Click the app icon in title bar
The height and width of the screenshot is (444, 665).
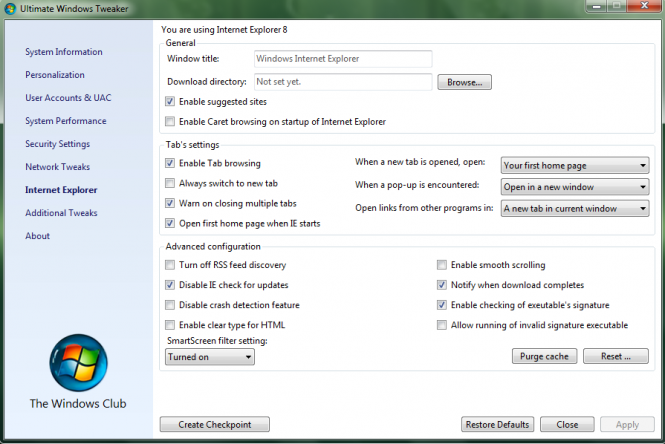click(11, 9)
